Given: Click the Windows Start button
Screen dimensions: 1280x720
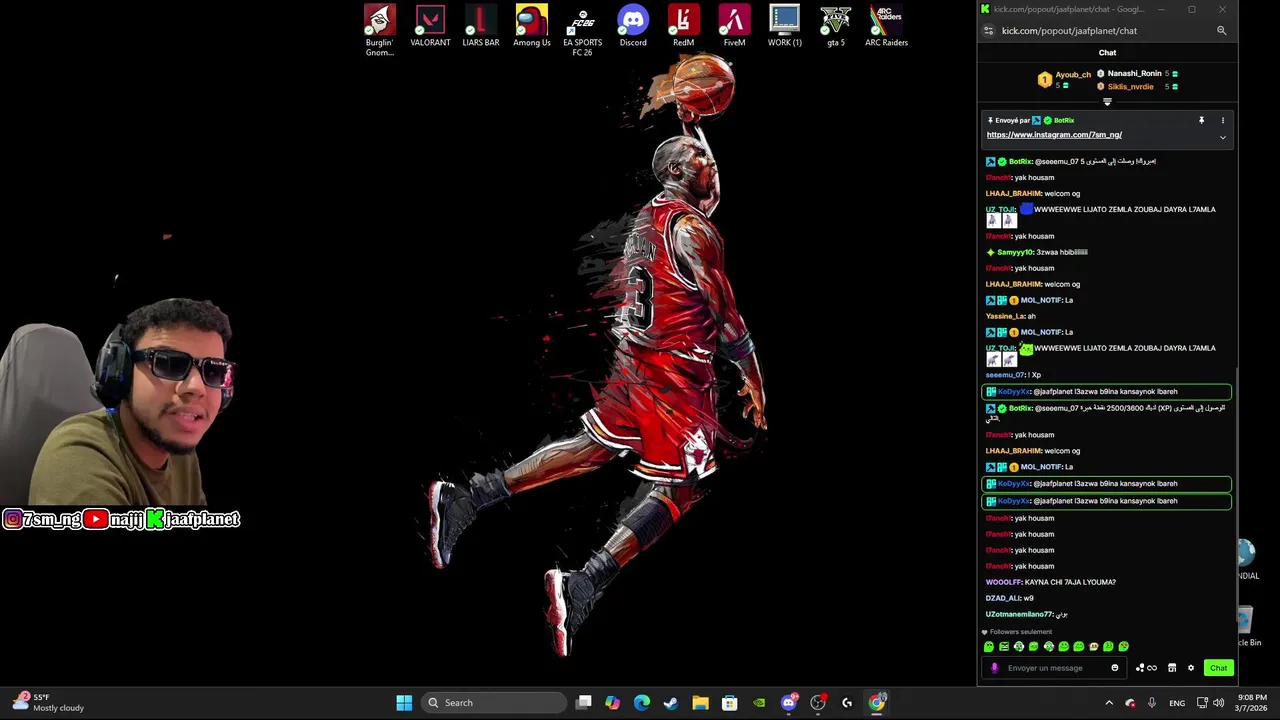Looking at the screenshot, I should (x=404, y=703).
